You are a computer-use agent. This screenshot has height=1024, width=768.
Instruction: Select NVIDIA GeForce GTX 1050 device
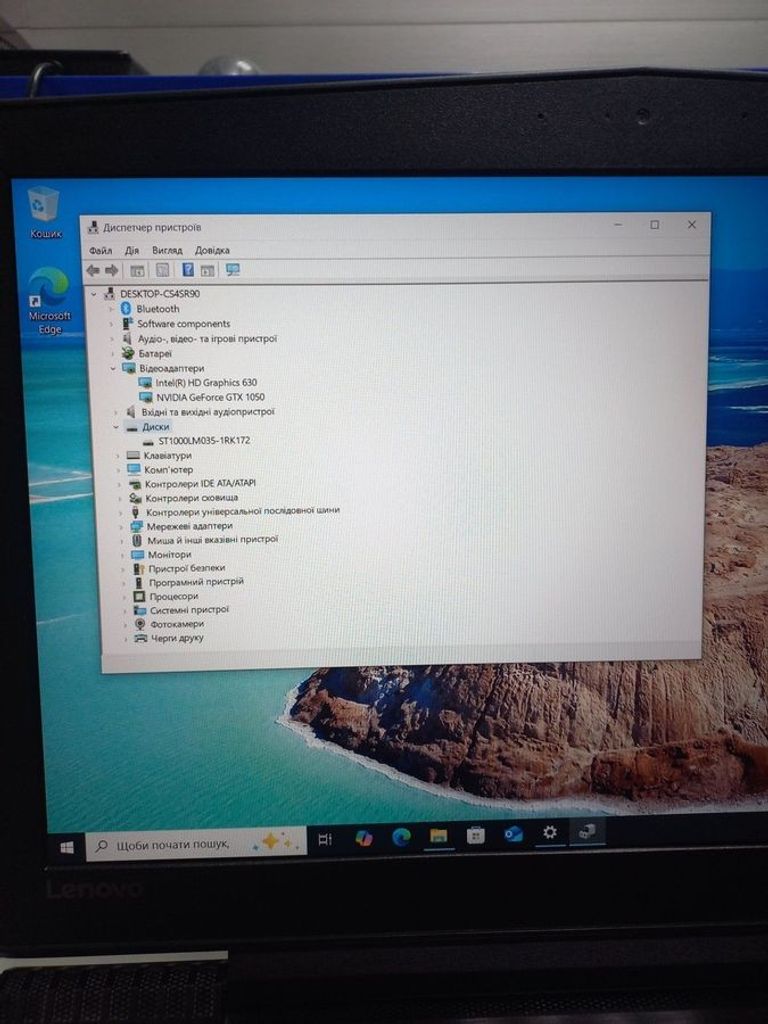210,397
